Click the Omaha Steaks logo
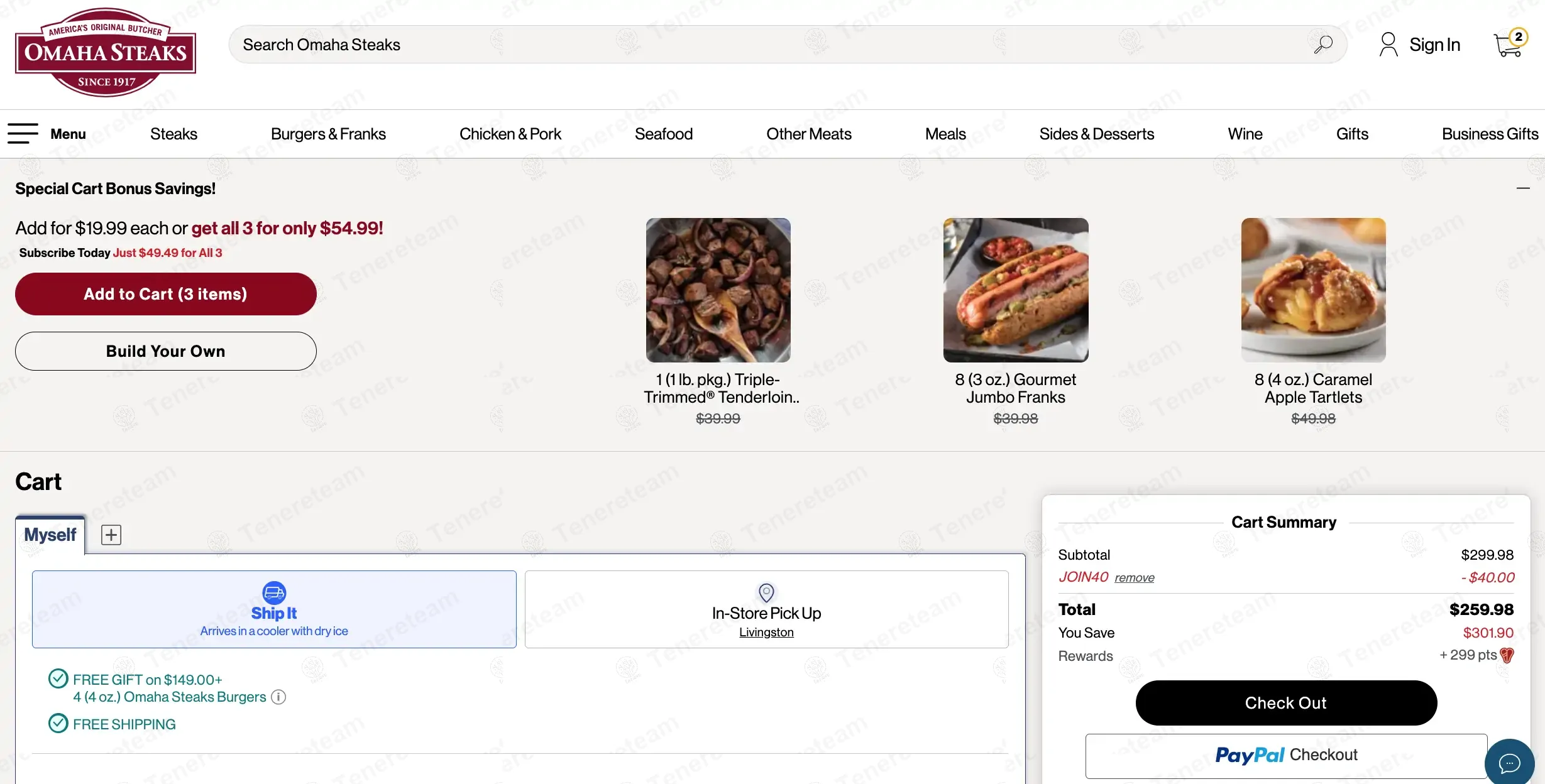The height and width of the screenshot is (784, 1545). click(x=106, y=53)
